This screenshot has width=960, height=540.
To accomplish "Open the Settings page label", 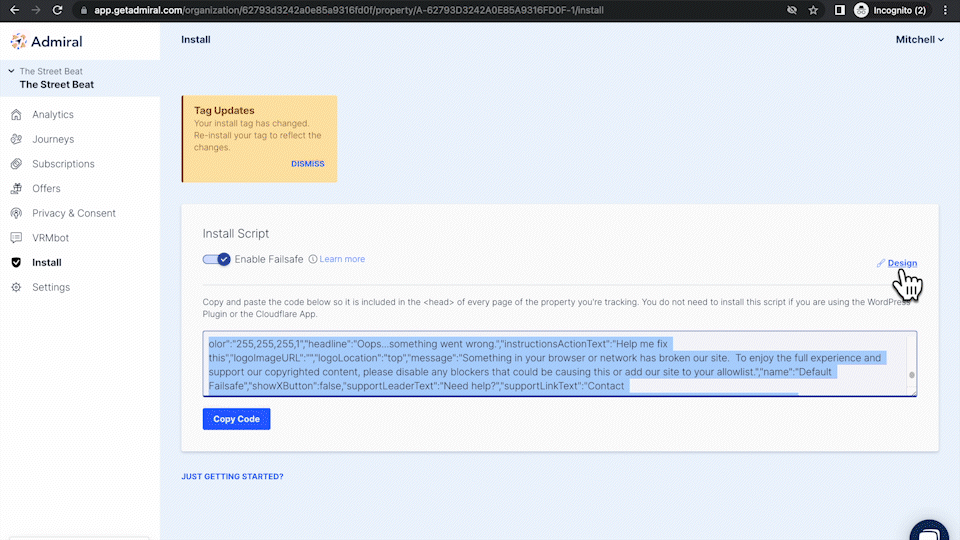I will (51, 287).
